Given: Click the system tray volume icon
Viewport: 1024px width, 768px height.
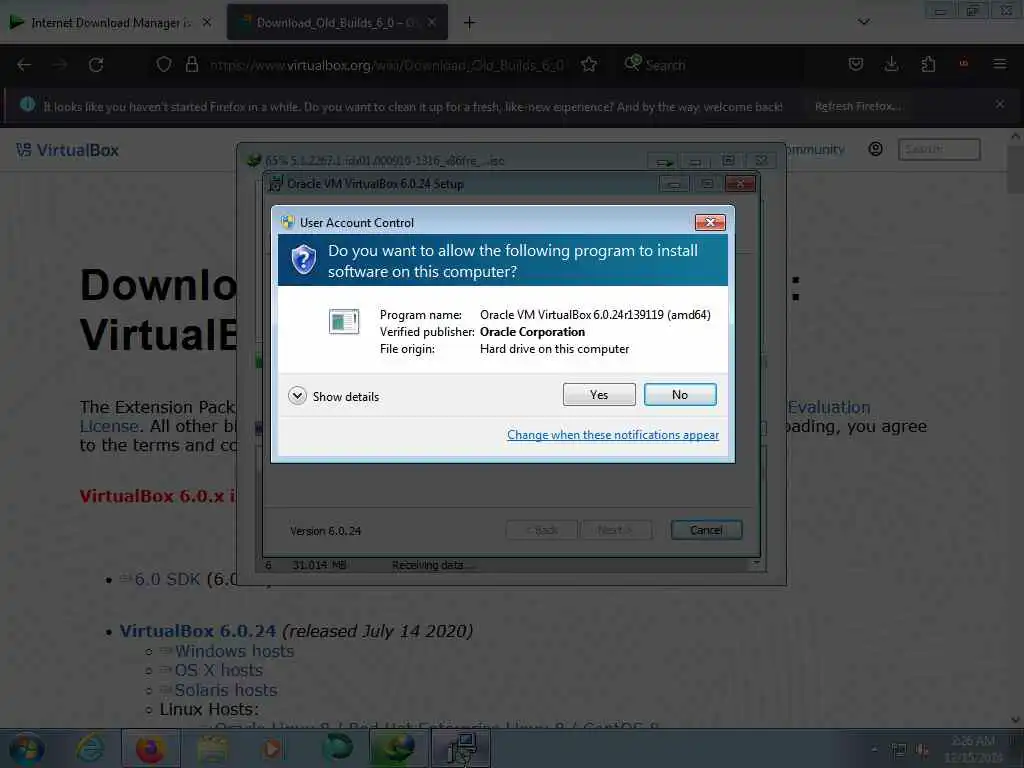Looking at the screenshot, I should 923,750.
